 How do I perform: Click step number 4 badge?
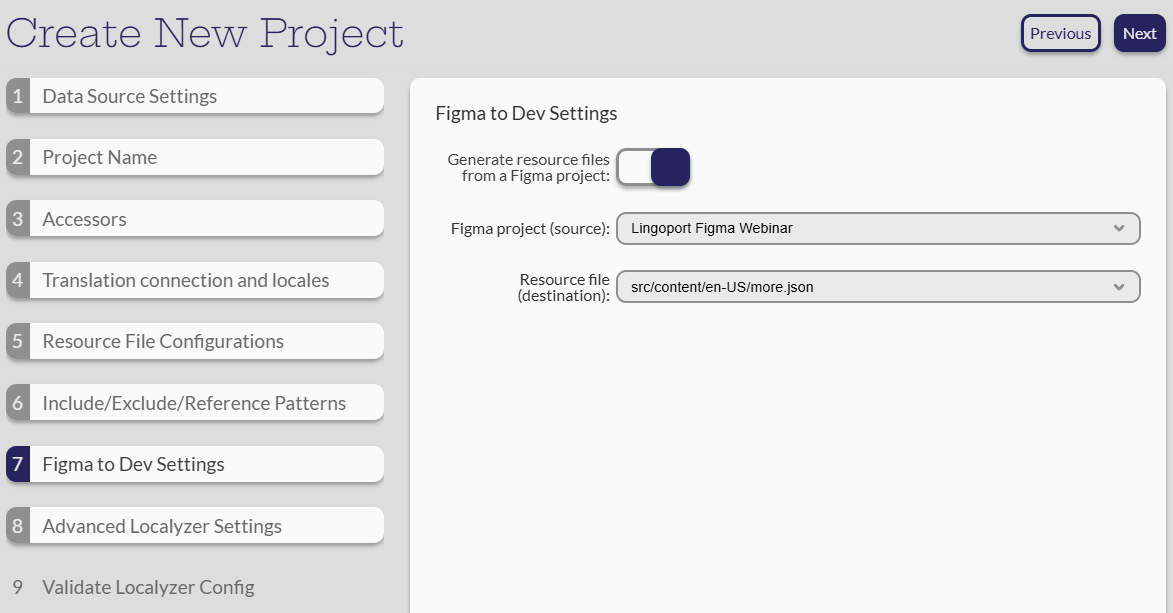coord(18,281)
